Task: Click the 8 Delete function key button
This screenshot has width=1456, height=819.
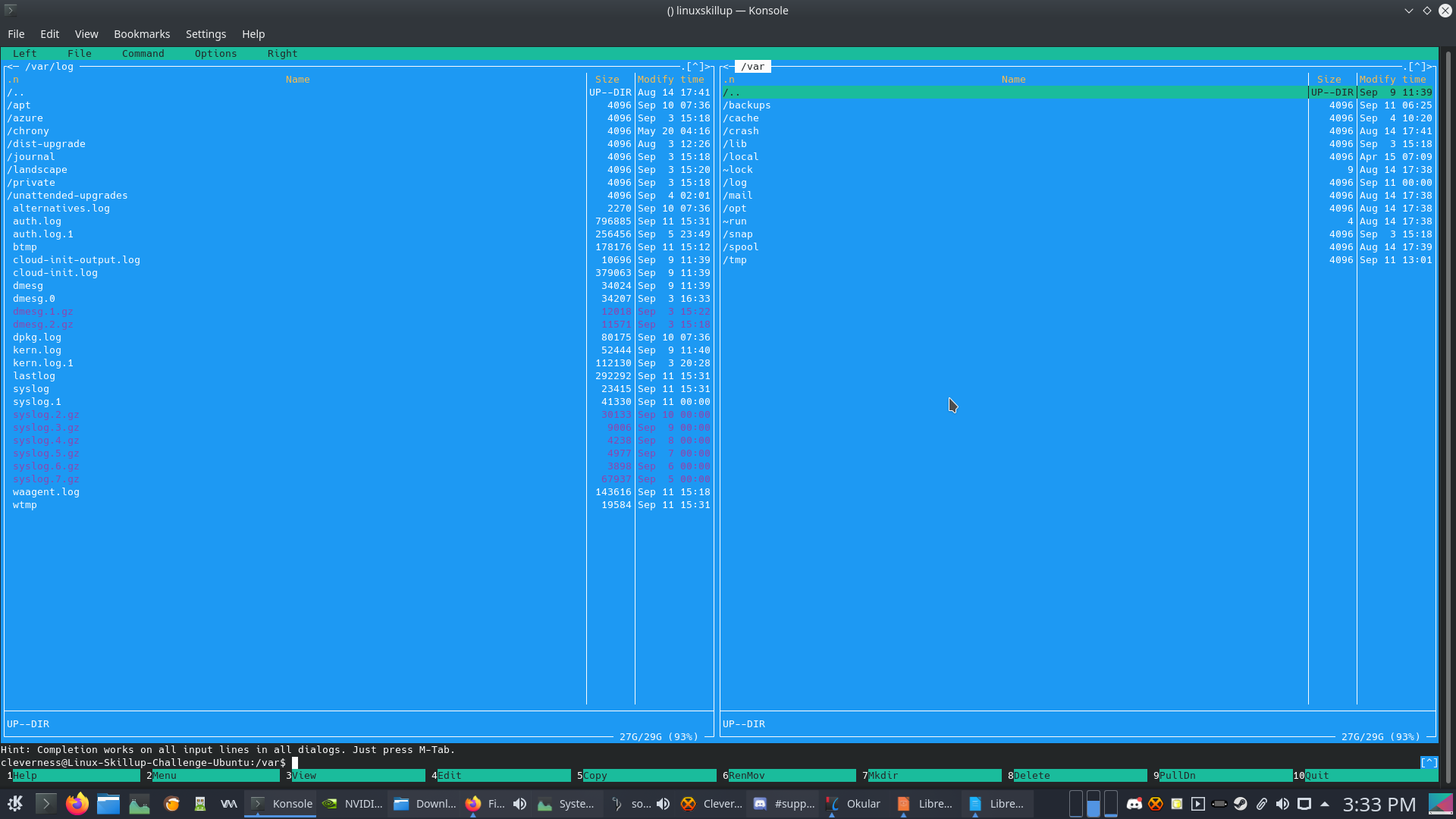Action: (x=1078, y=775)
